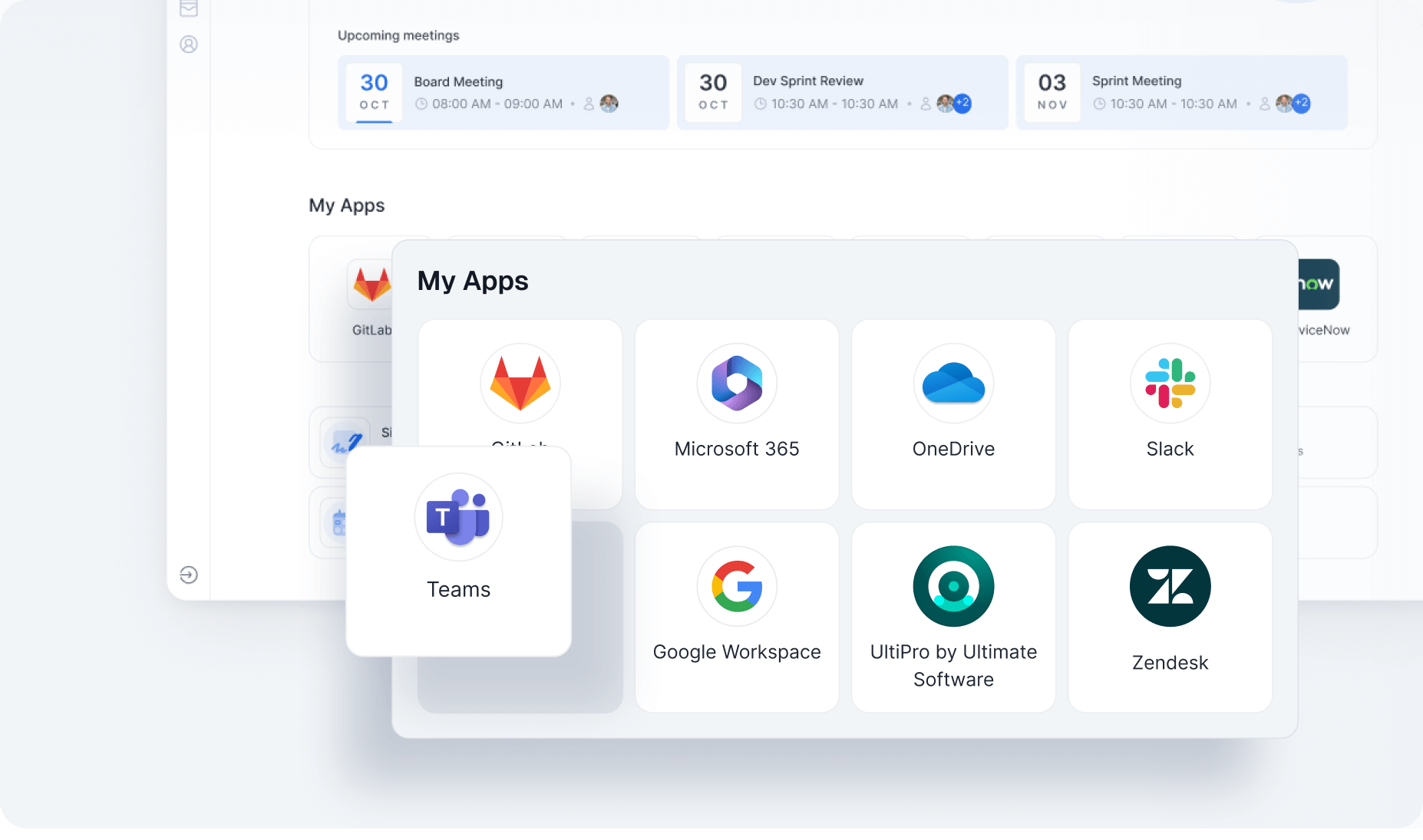Screen dimensions: 1423x840
Task: Click the mail icon in the left sidebar
Action: point(189,8)
